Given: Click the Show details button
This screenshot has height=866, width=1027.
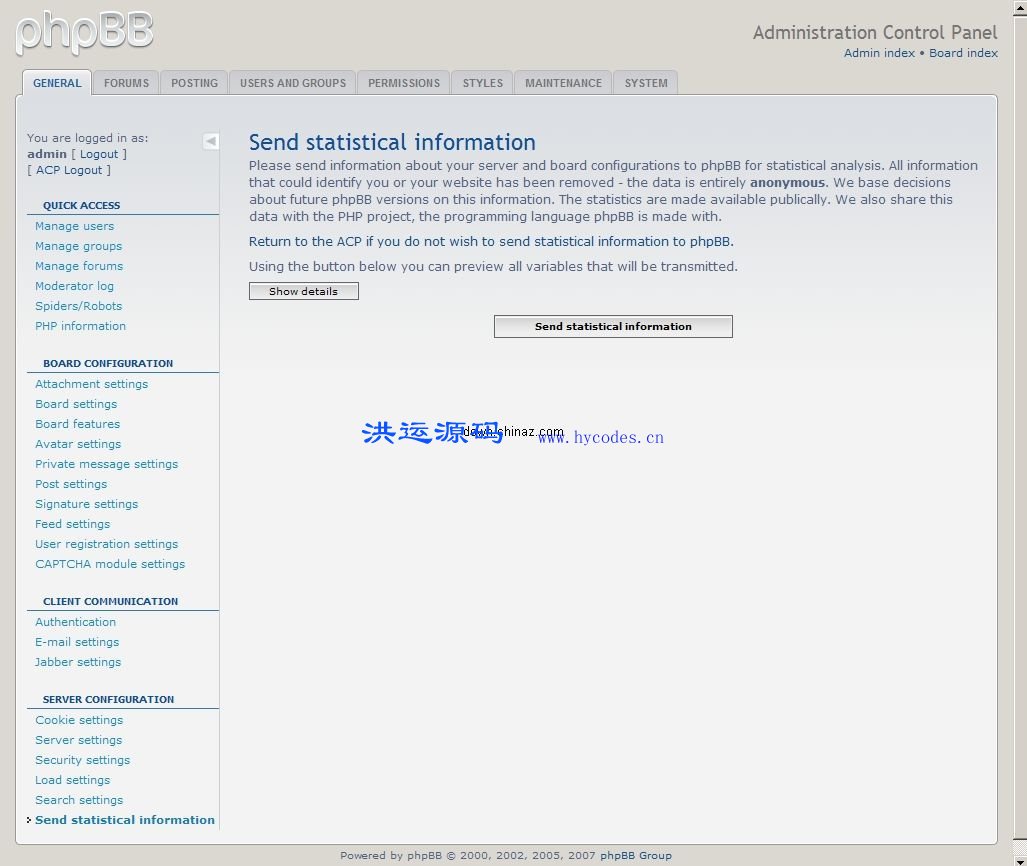Looking at the screenshot, I should (304, 291).
